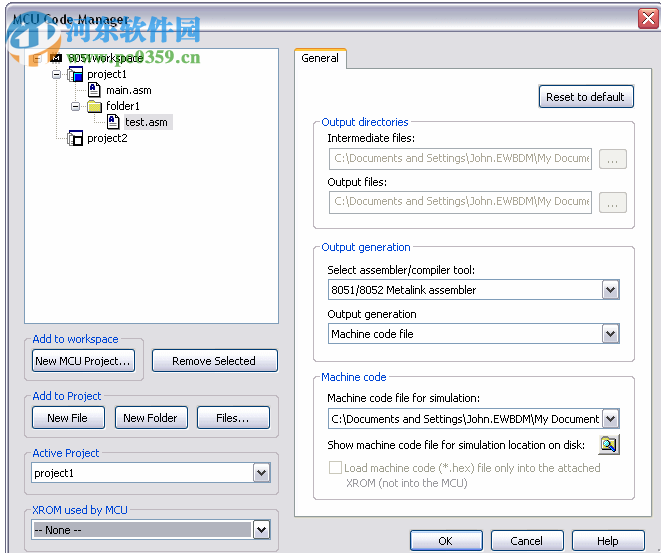Image resolution: width=661 pixels, height=553 pixels.
Task: Open the Active Project dropdown
Action: click(261, 473)
